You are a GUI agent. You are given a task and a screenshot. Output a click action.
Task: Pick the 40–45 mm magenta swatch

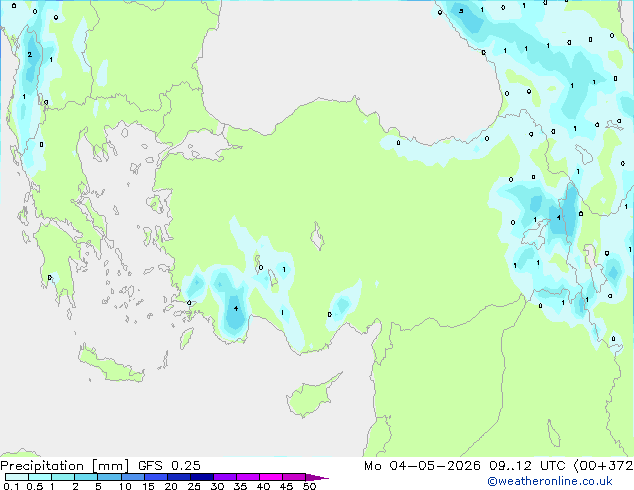coord(271,477)
